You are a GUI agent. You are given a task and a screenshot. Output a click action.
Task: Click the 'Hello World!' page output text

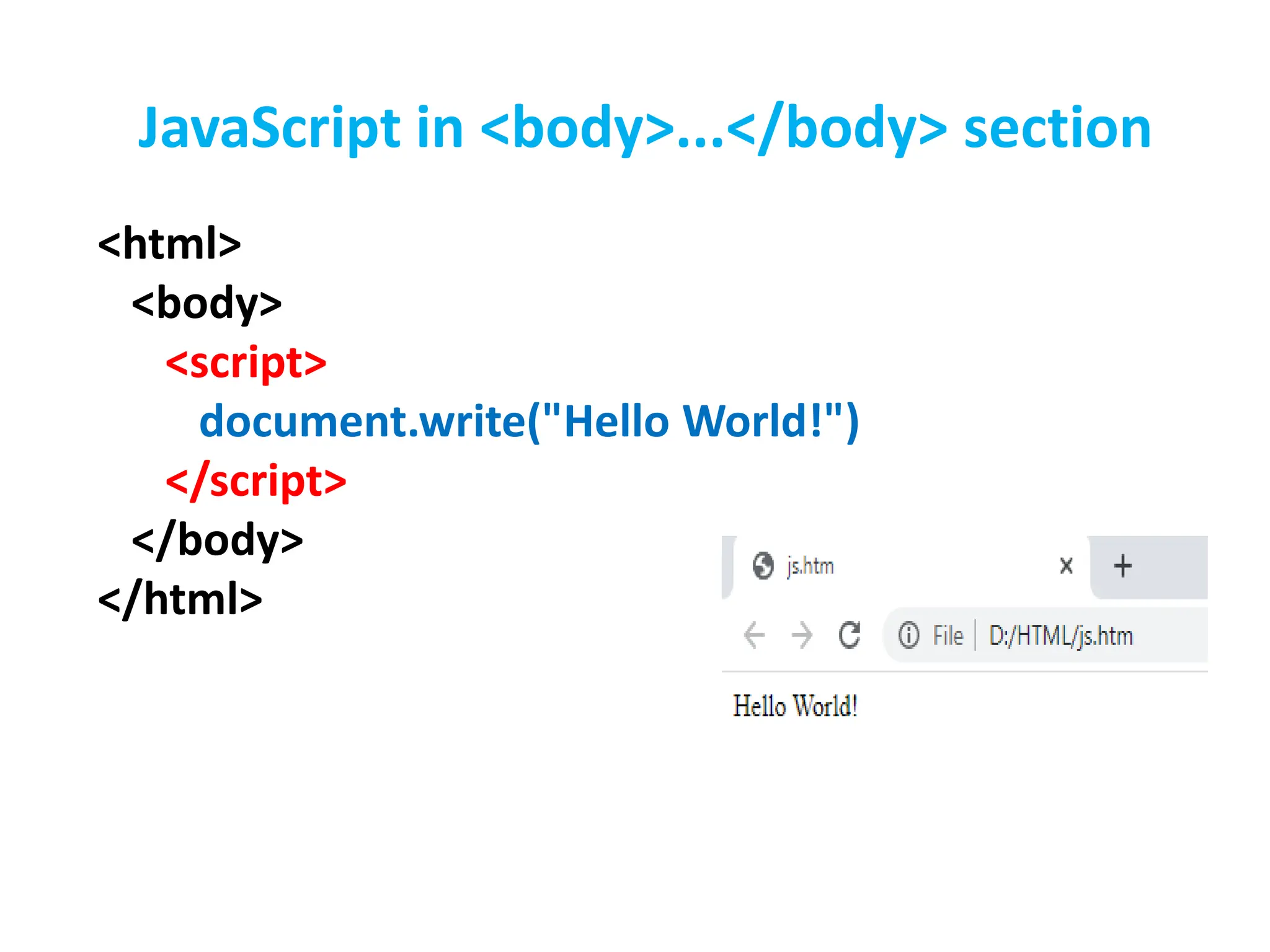point(795,706)
